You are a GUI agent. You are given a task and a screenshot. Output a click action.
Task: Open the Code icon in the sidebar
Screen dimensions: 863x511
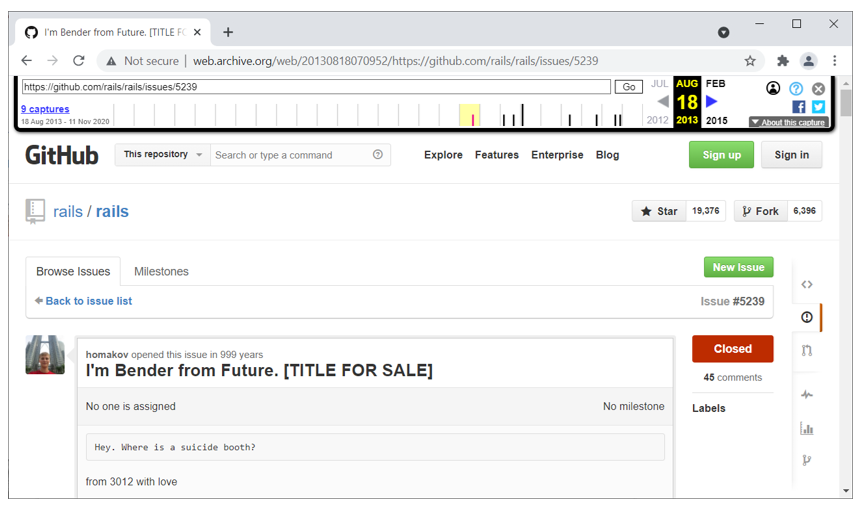[x=807, y=284]
